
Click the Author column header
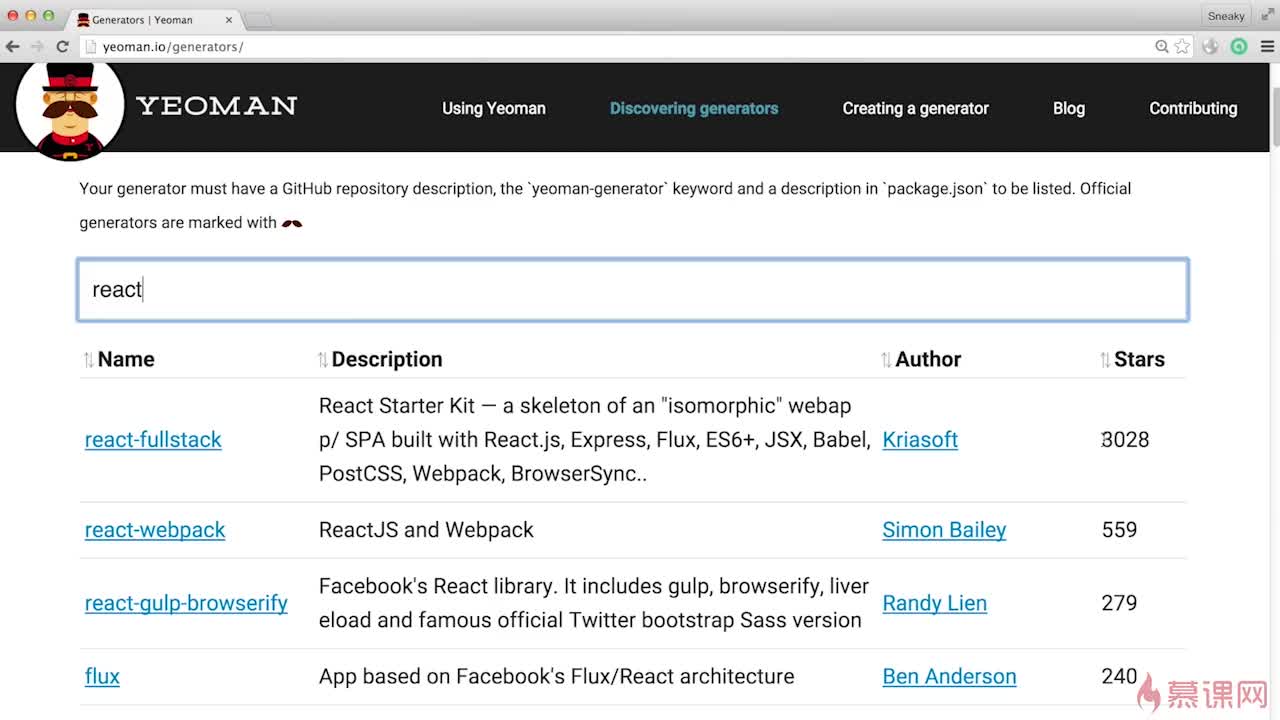928,360
